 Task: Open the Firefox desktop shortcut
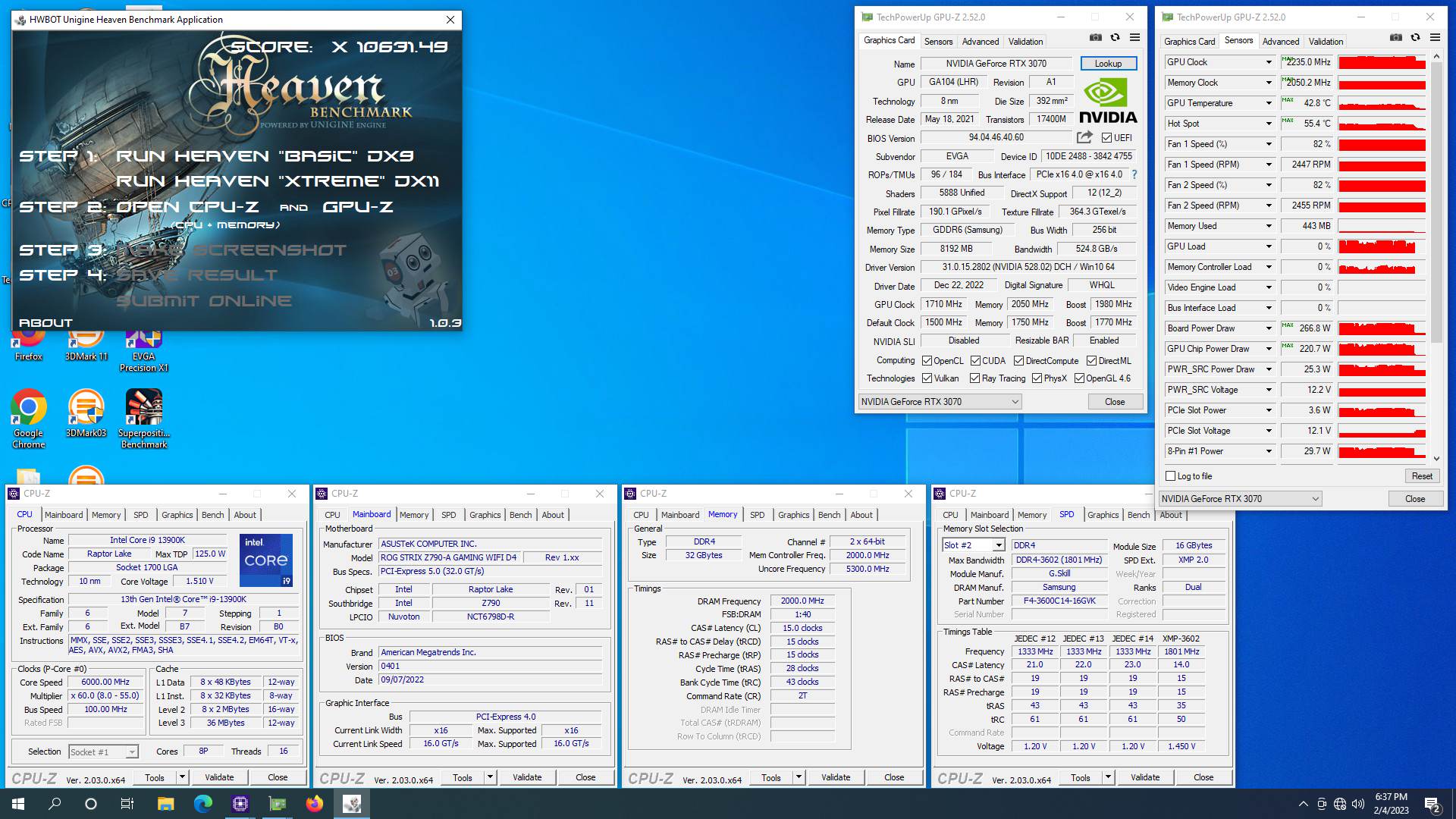click(x=28, y=344)
